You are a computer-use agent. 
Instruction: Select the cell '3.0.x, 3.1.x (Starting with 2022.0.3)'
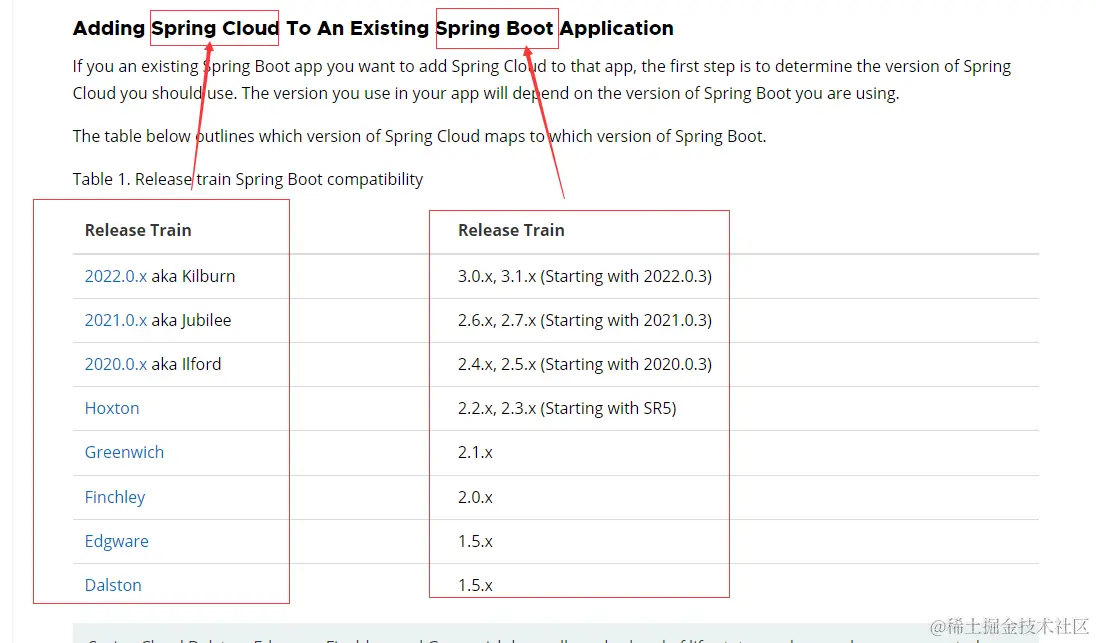(x=585, y=276)
